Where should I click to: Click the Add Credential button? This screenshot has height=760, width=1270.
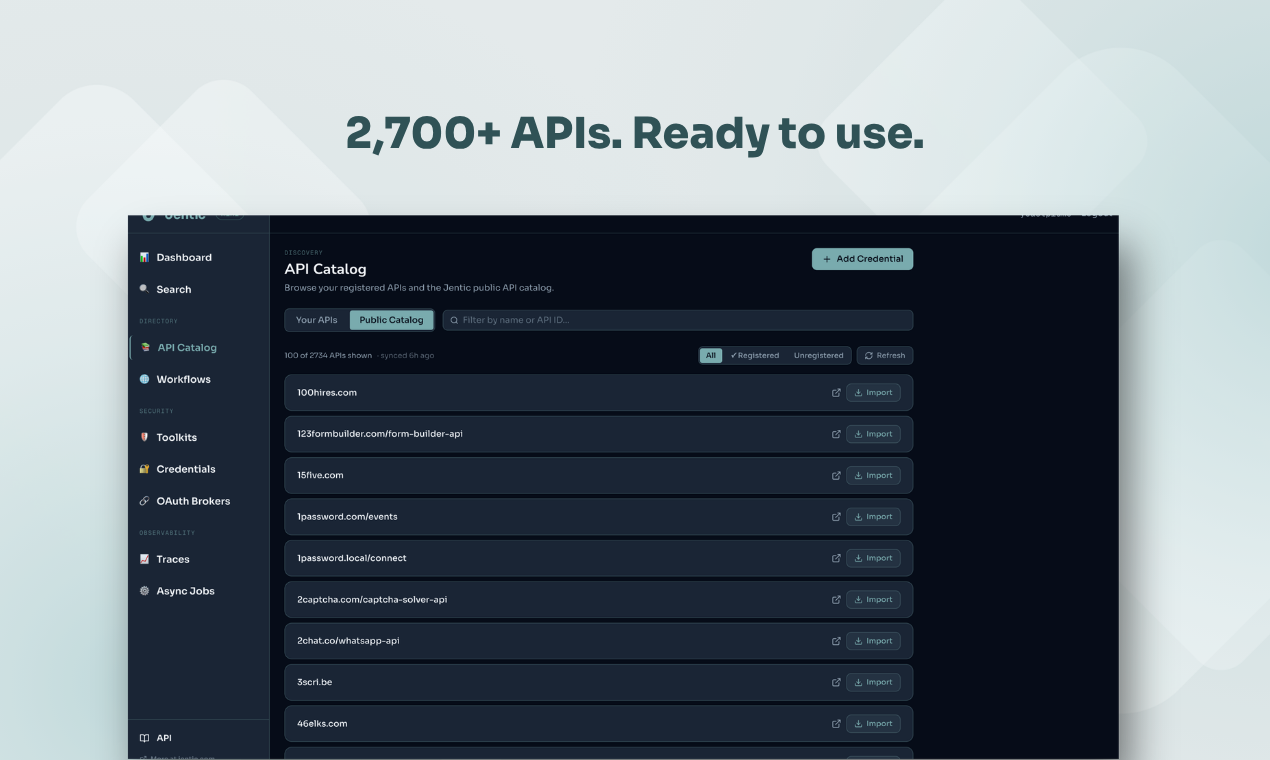point(862,259)
